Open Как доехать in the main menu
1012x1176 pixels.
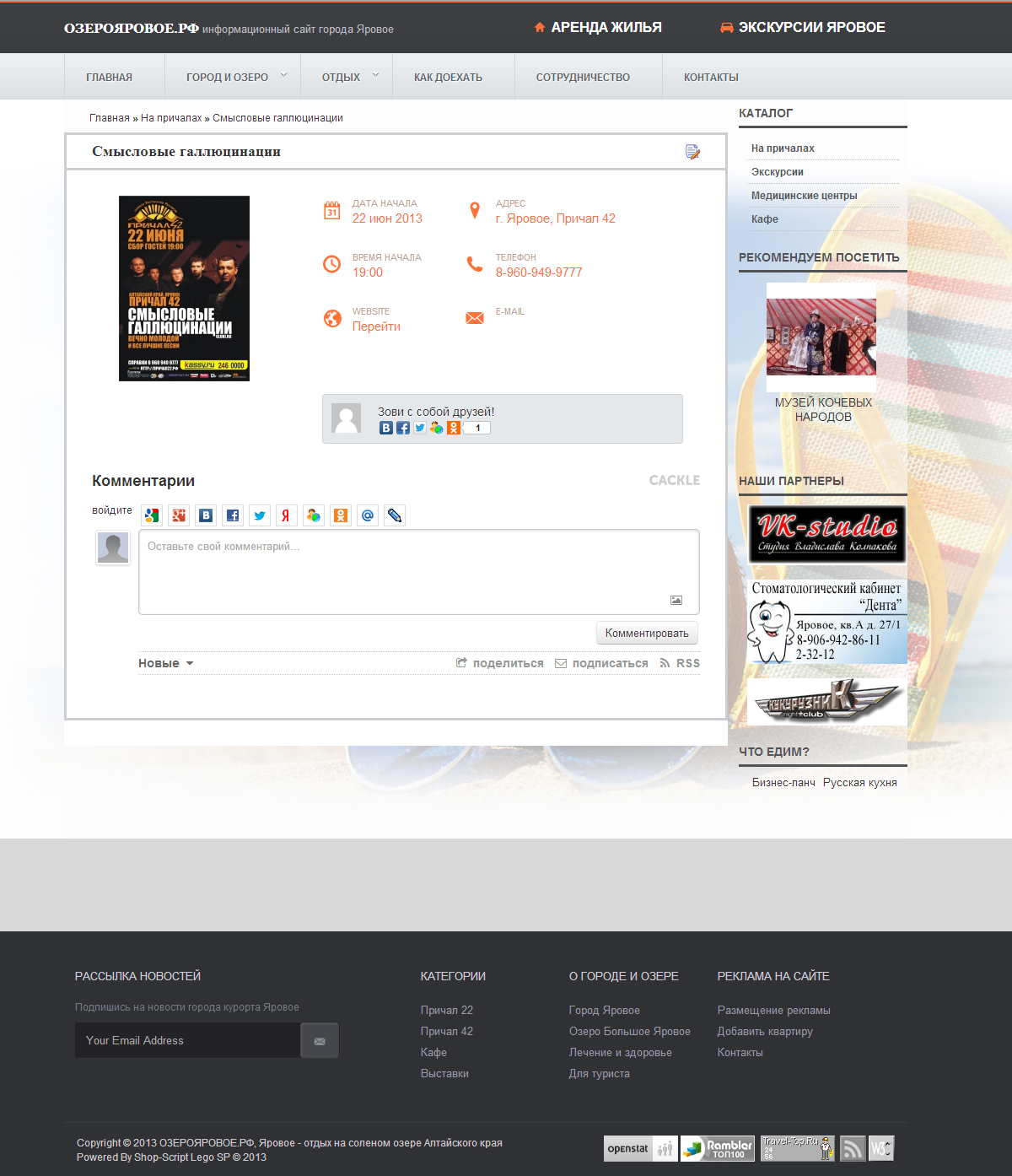point(448,77)
